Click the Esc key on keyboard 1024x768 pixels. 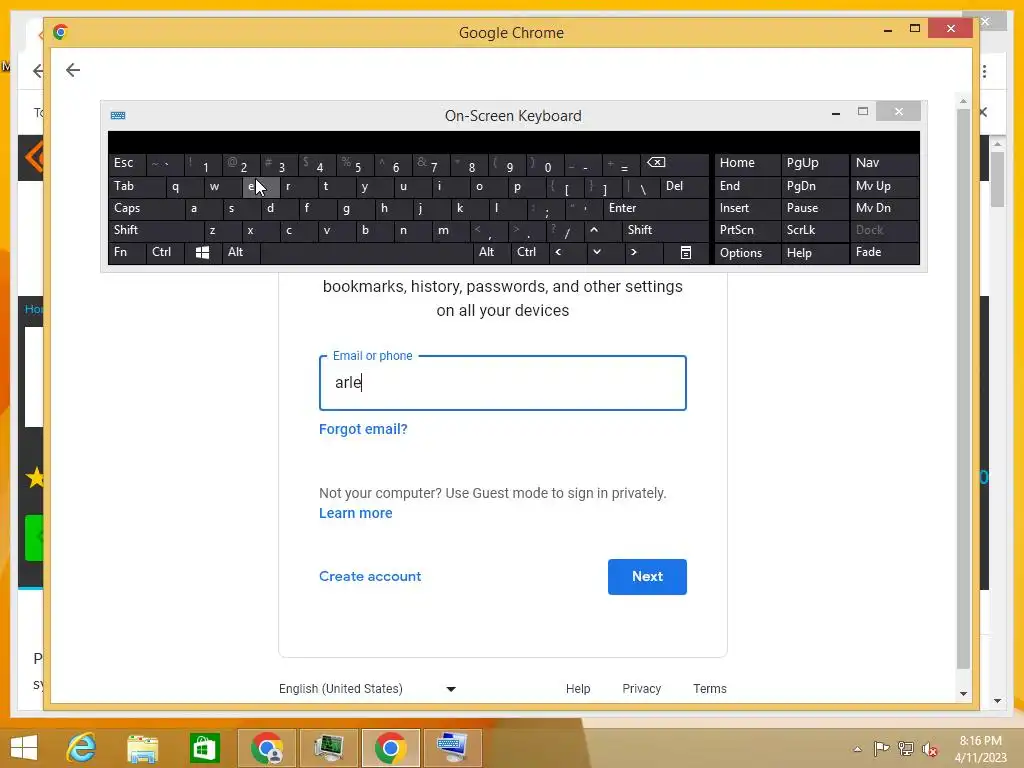coord(127,163)
